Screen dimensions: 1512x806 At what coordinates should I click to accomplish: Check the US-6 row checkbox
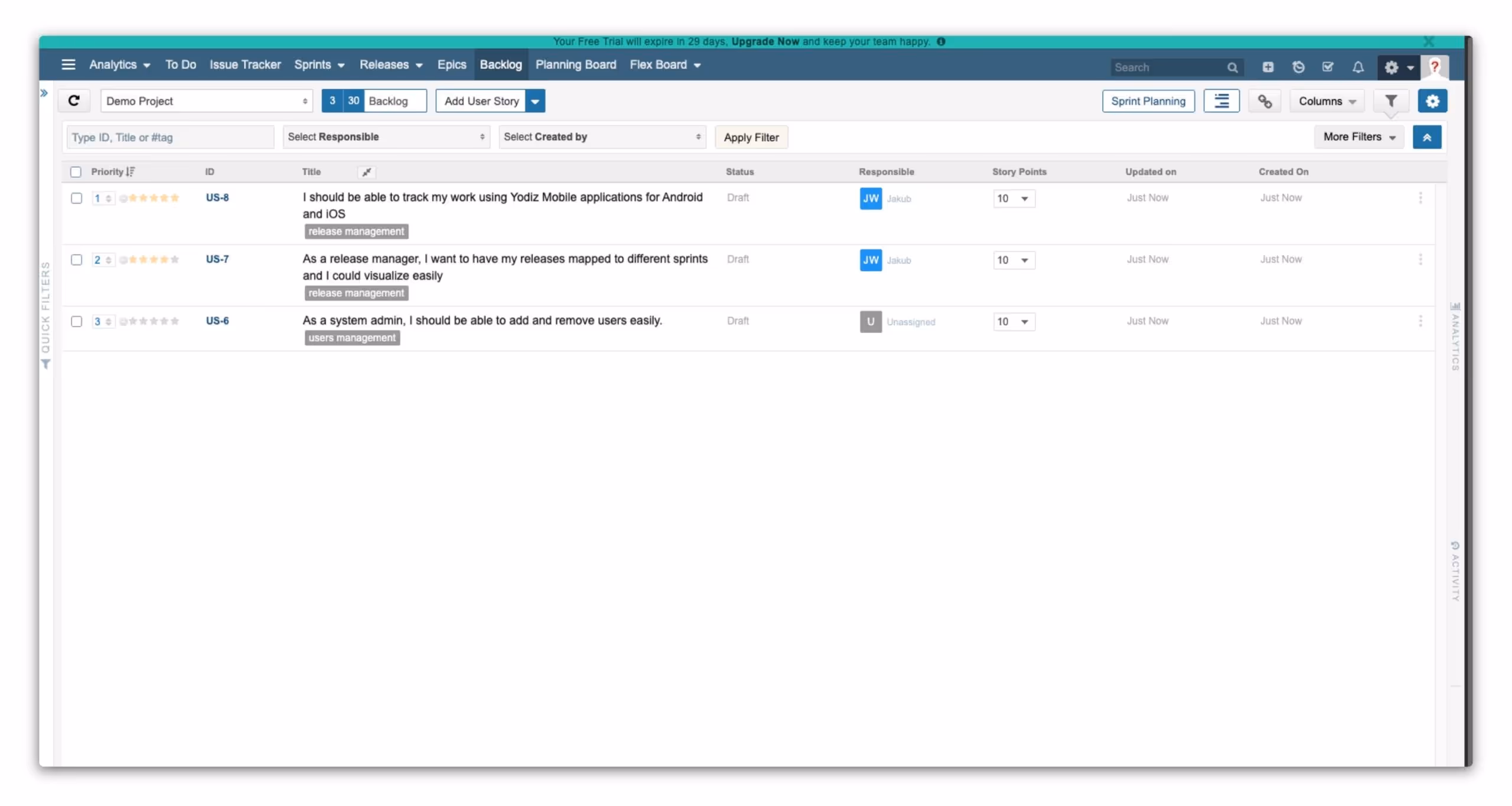(76, 321)
